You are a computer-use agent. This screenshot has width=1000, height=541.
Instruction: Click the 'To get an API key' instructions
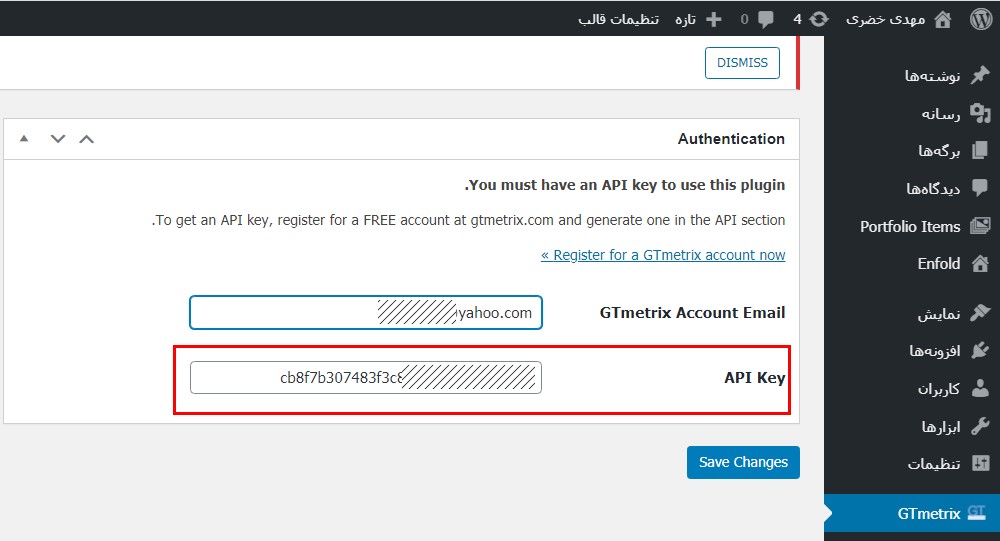point(469,220)
